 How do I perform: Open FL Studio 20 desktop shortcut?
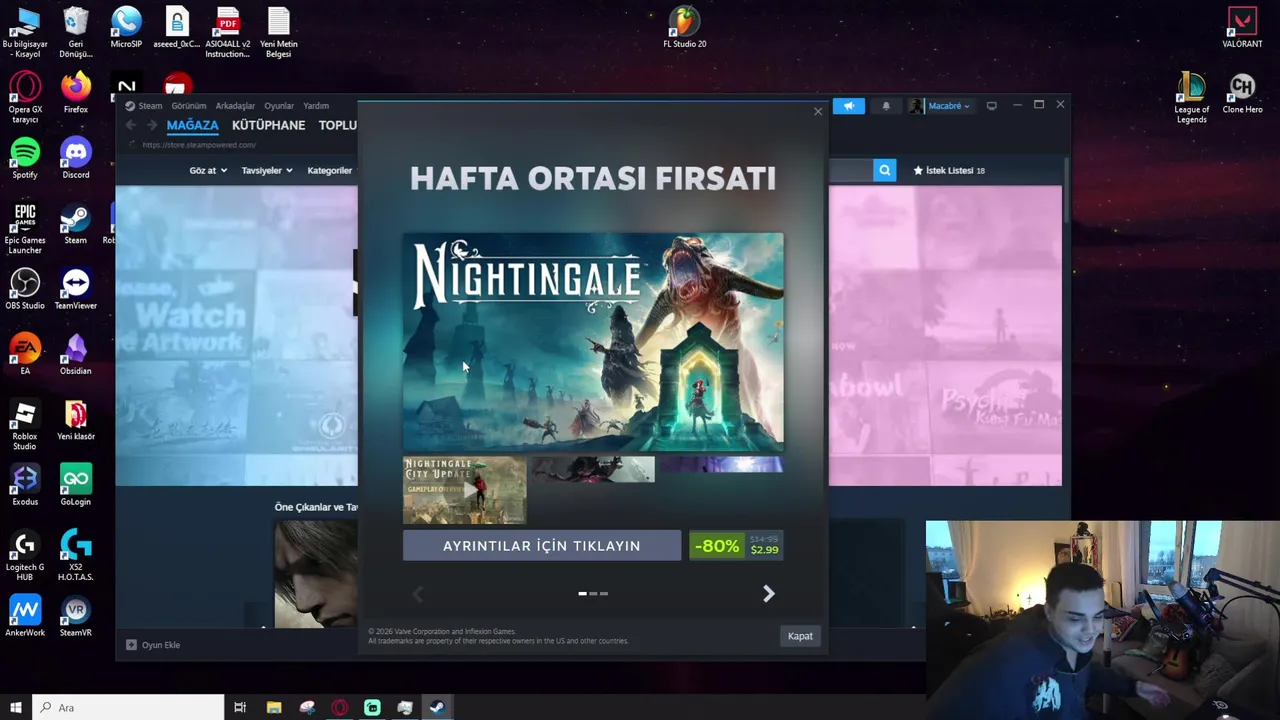(684, 27)
